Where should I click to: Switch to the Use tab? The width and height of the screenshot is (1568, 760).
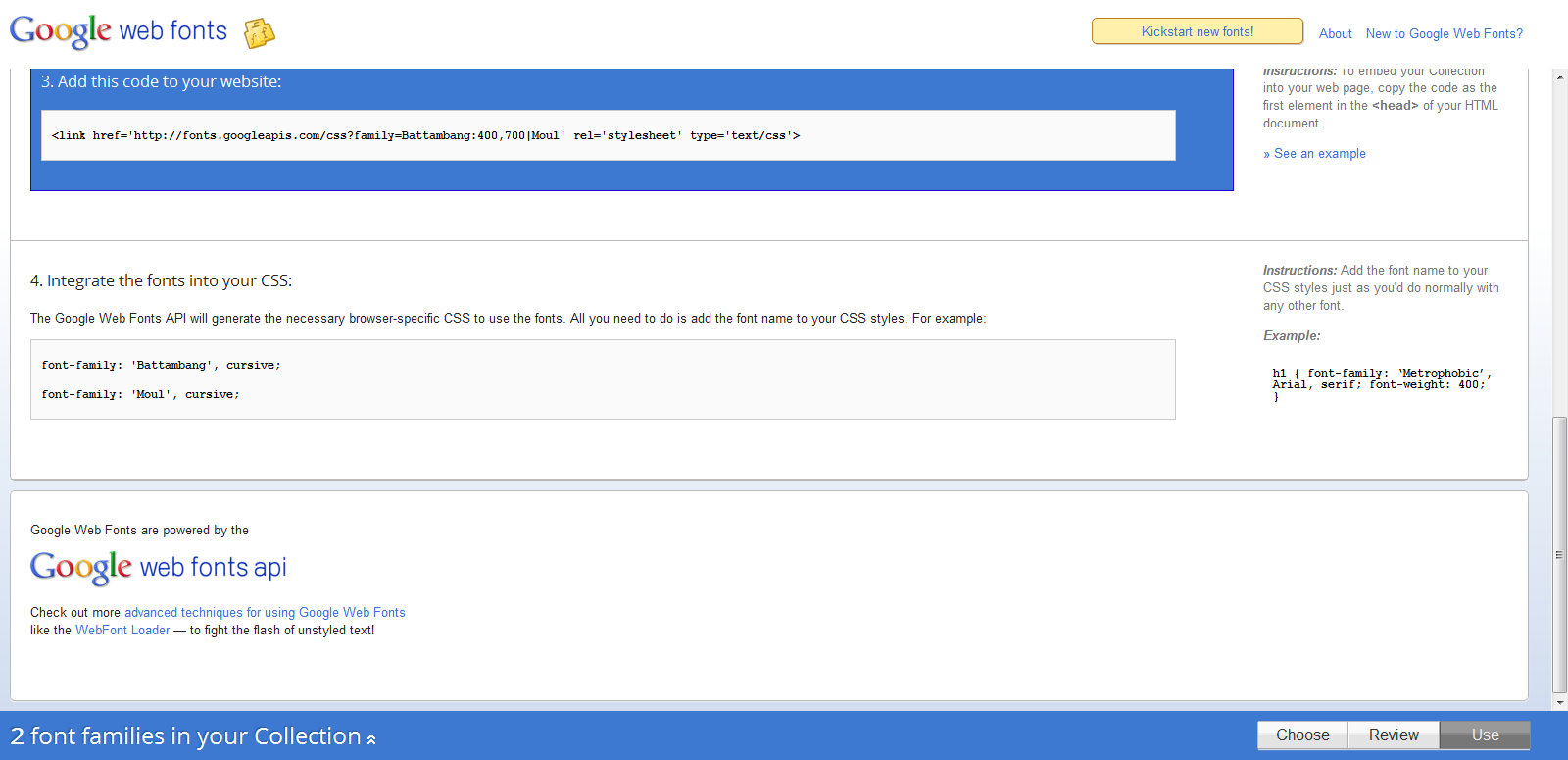(x=1485, y=735)
